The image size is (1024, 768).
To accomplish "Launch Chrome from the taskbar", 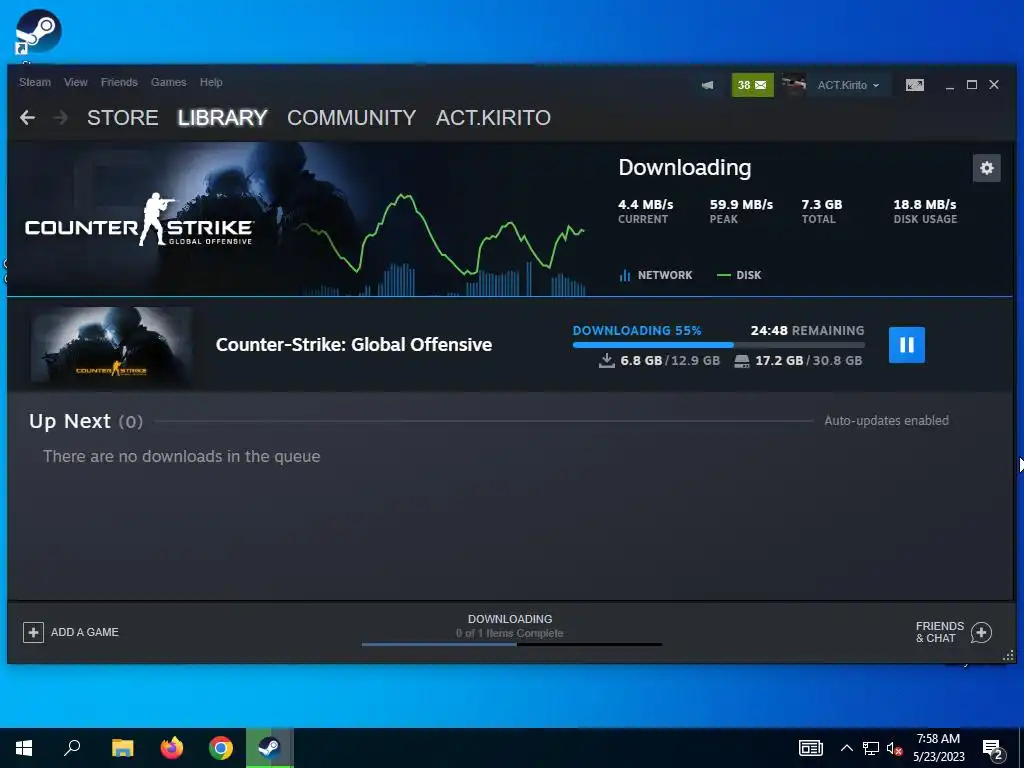I will click(x=221, y=748).
